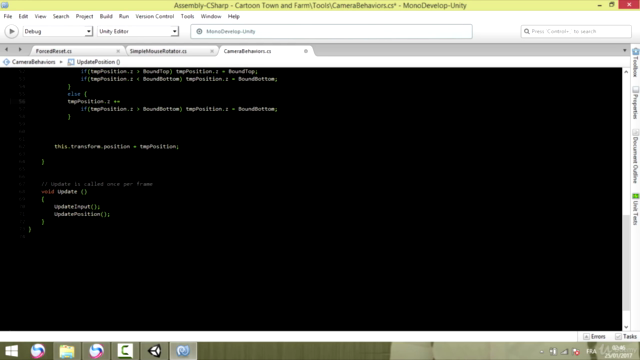
Task: Open the Edit menu
Action: pyautogui.click(x=23, y=16)
